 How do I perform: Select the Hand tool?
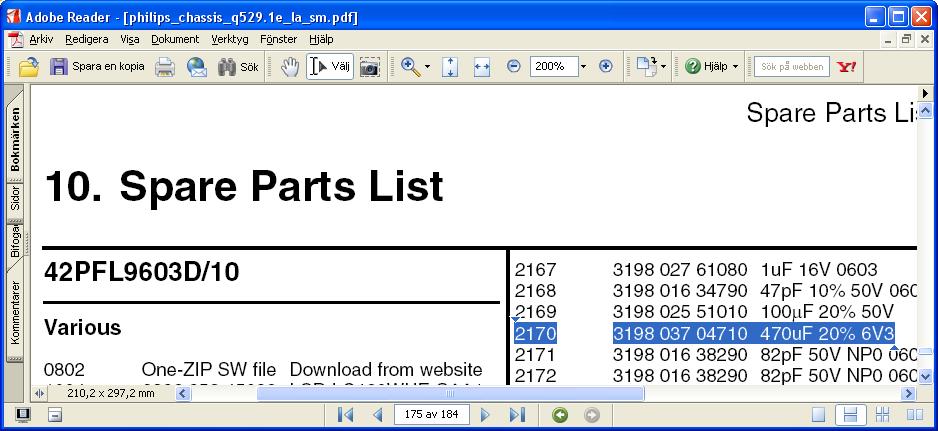[x=290, y=67]
